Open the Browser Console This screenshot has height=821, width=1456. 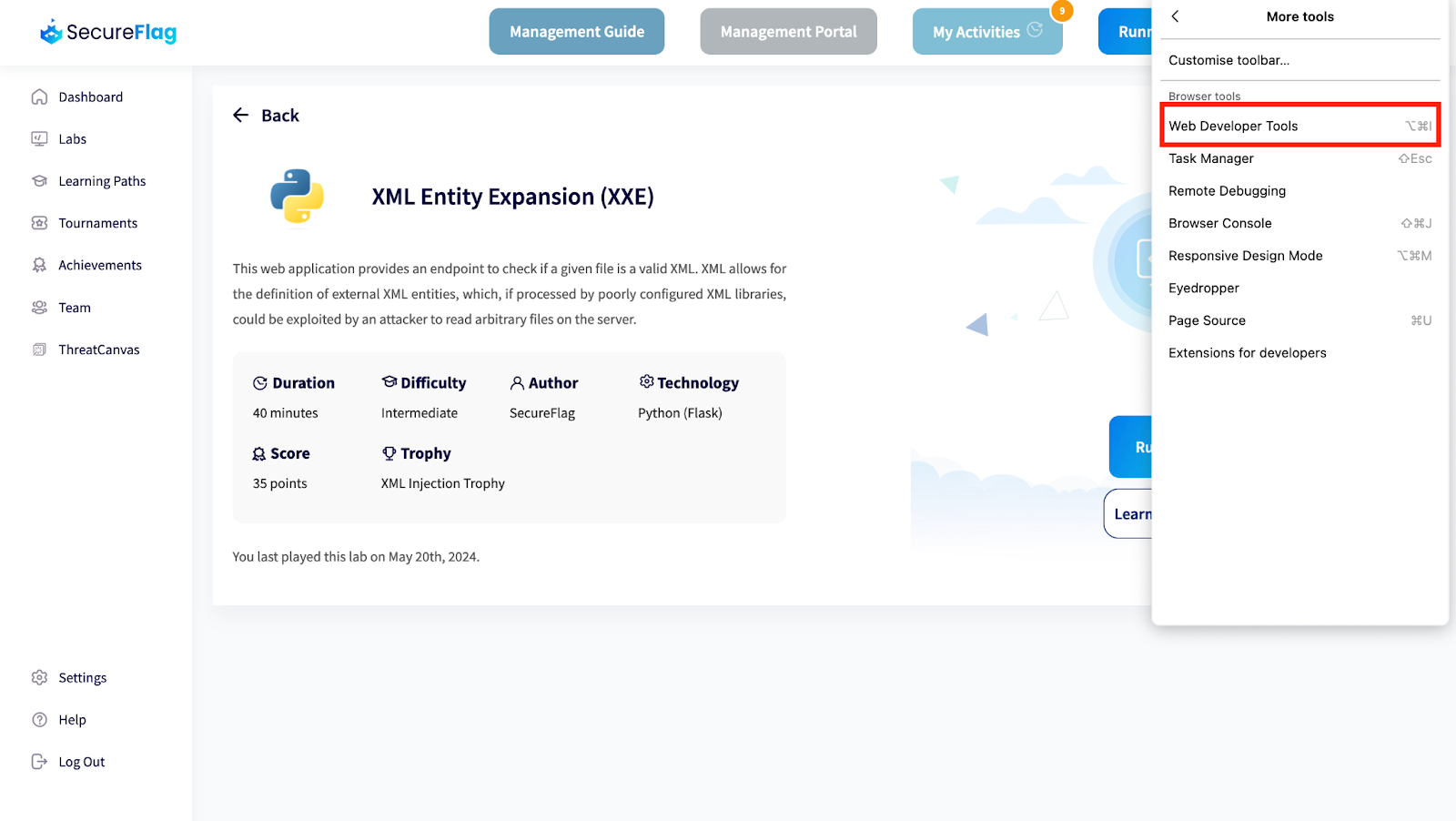click(1299, 223)
